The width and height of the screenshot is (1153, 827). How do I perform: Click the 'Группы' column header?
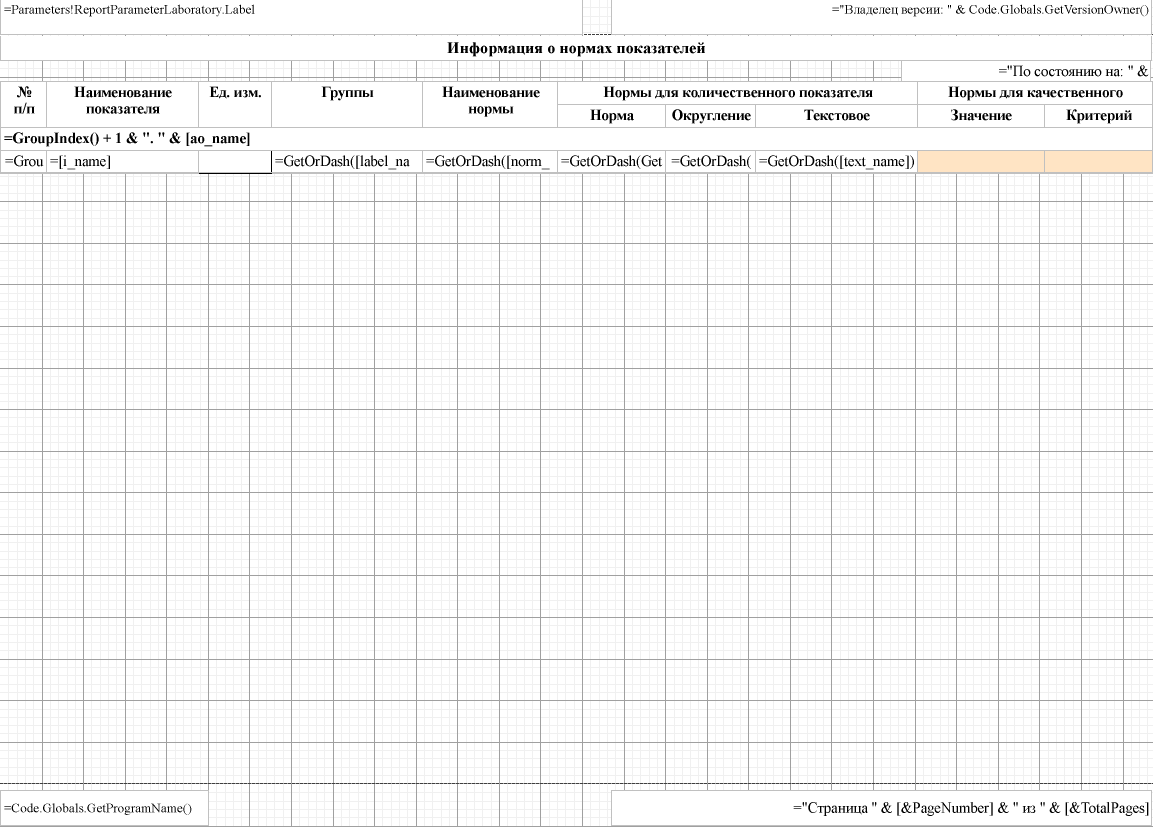pyautogui.click(x=347, y=104)
